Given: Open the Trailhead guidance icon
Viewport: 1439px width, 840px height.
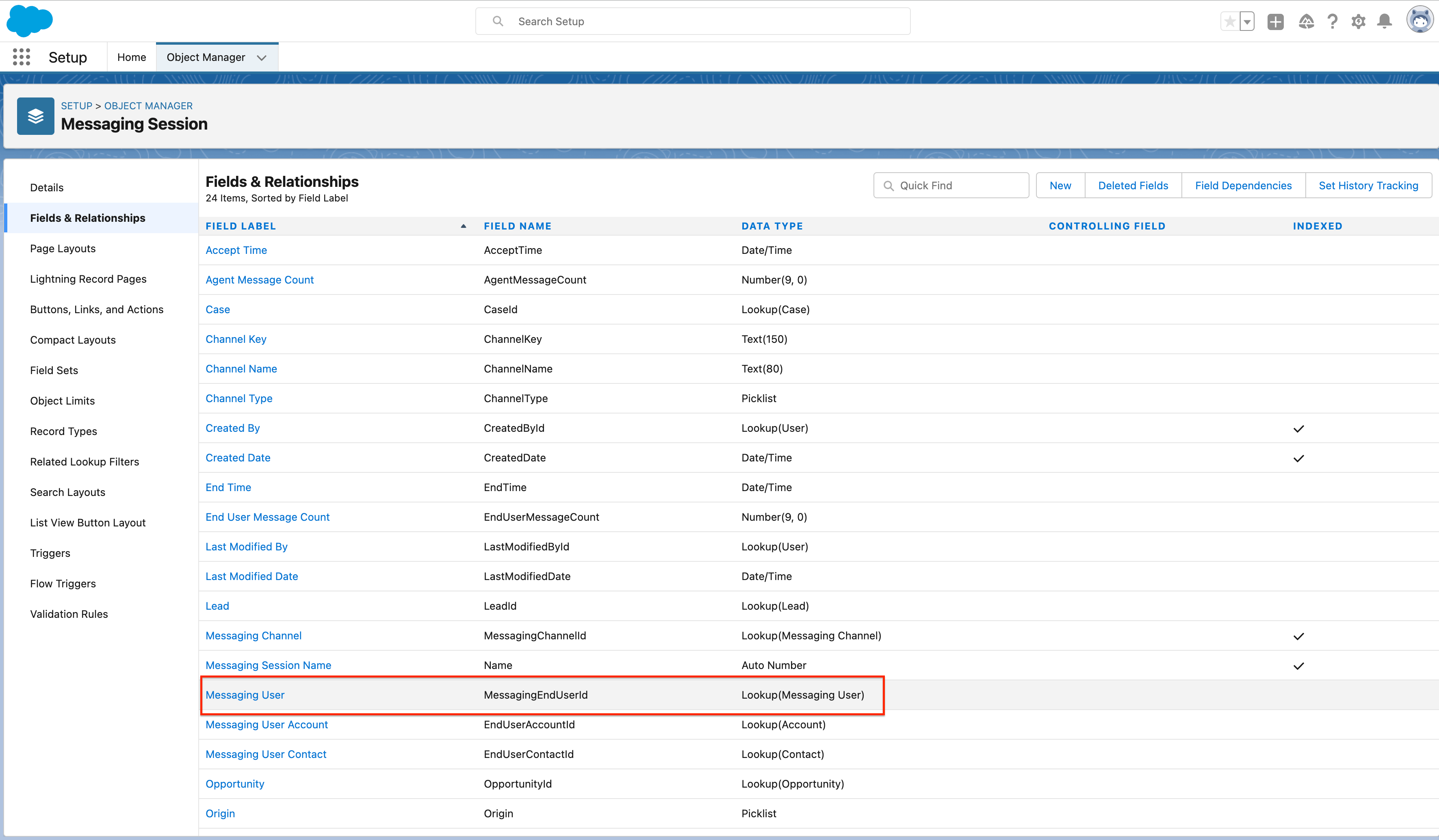Looking at the screenshot, I should pos(1306,22).
